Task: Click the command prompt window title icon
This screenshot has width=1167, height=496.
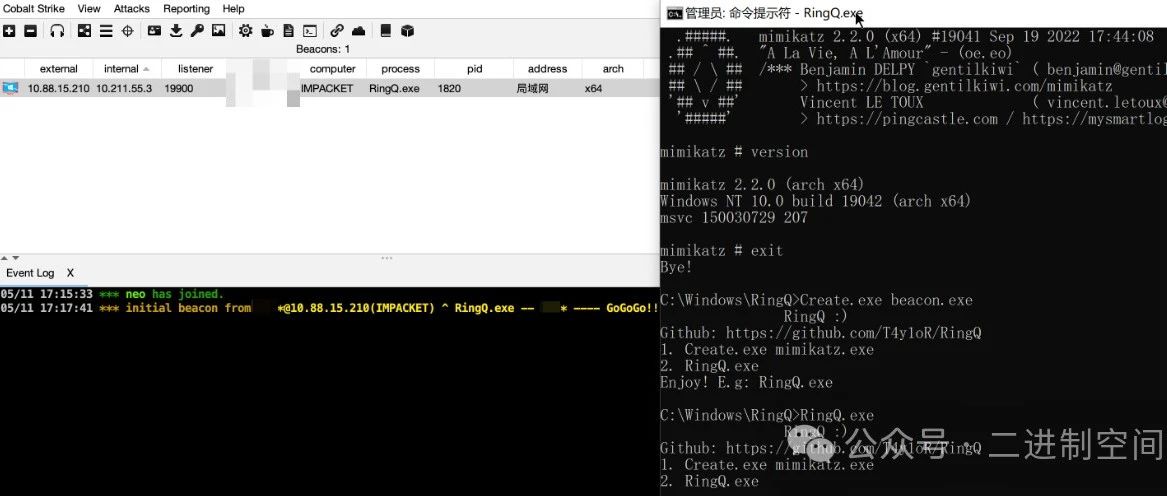Action: pyautogui.click(x=674, y=13)
